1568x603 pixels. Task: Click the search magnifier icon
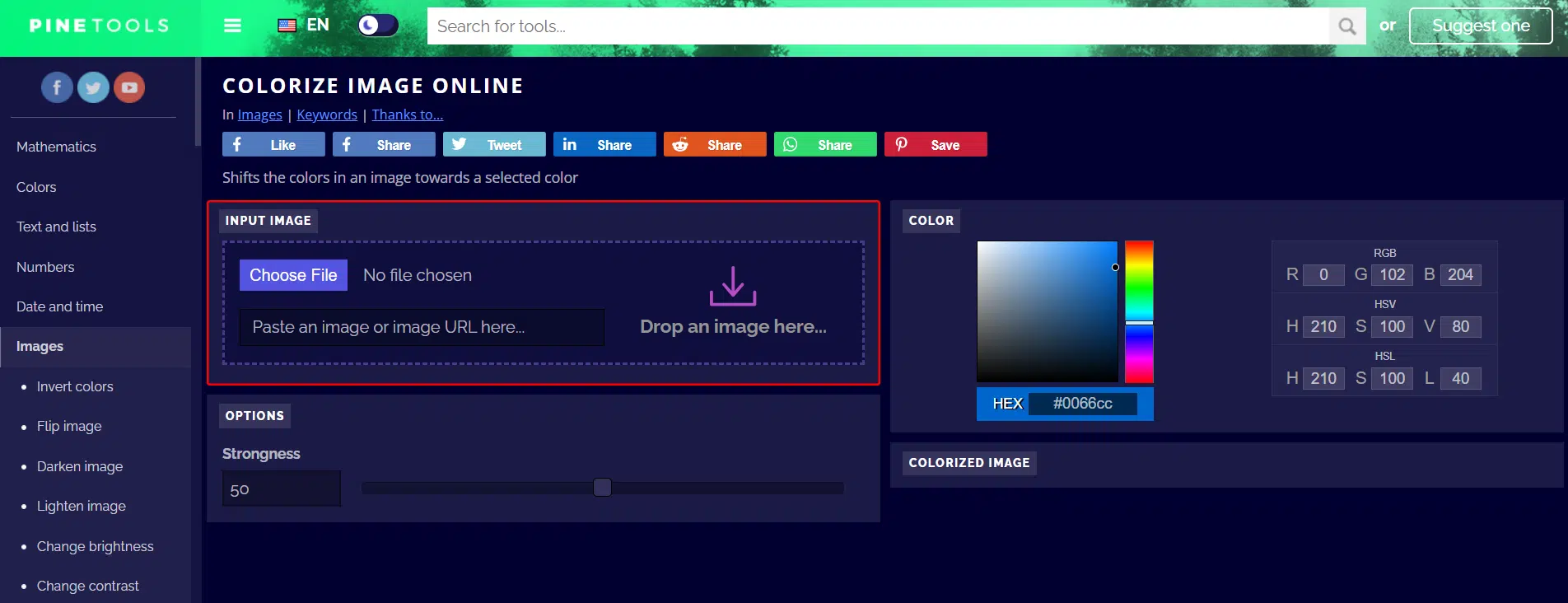1346,26
